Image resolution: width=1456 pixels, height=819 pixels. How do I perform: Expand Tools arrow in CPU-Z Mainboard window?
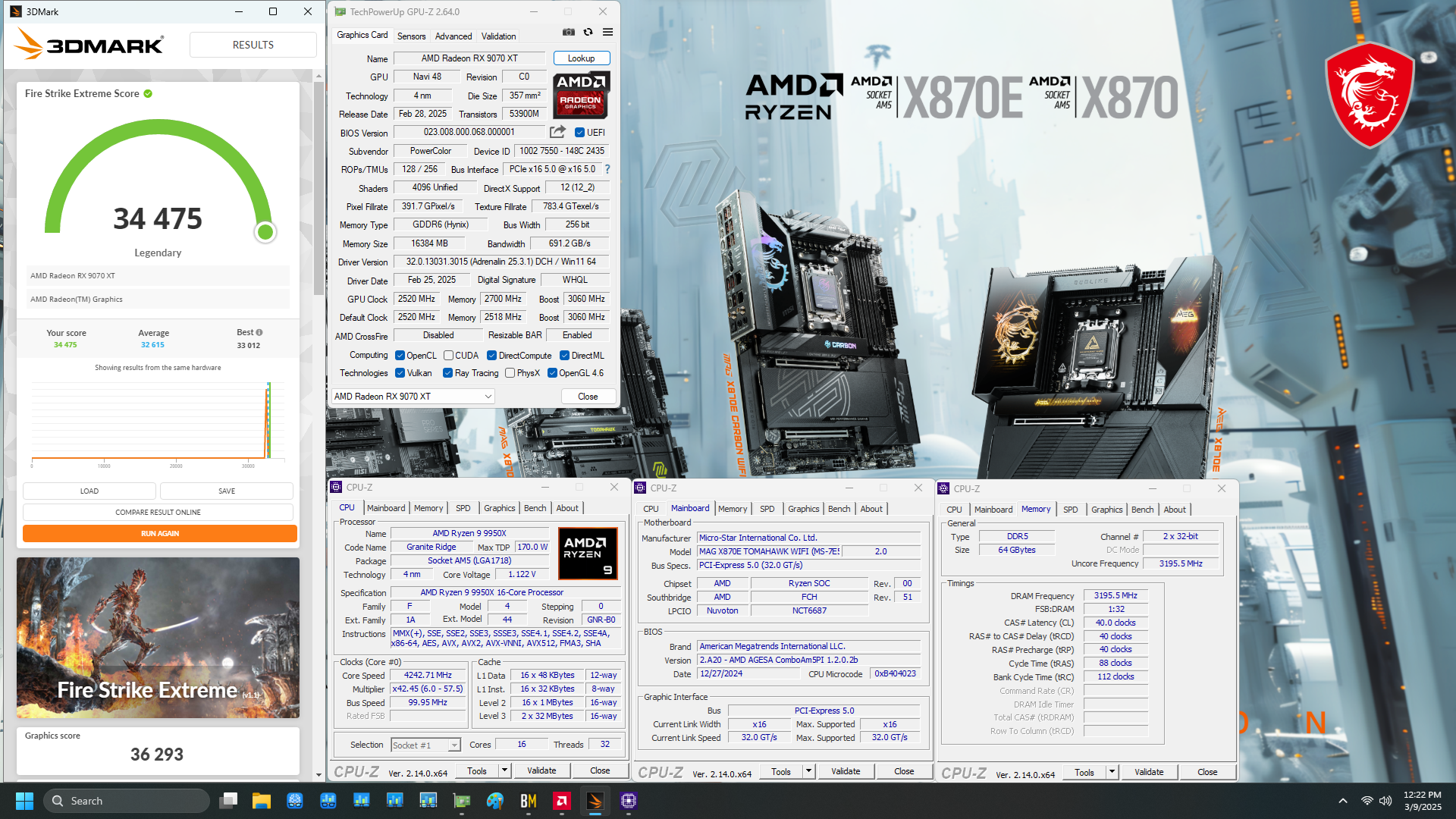click(808, 771)
